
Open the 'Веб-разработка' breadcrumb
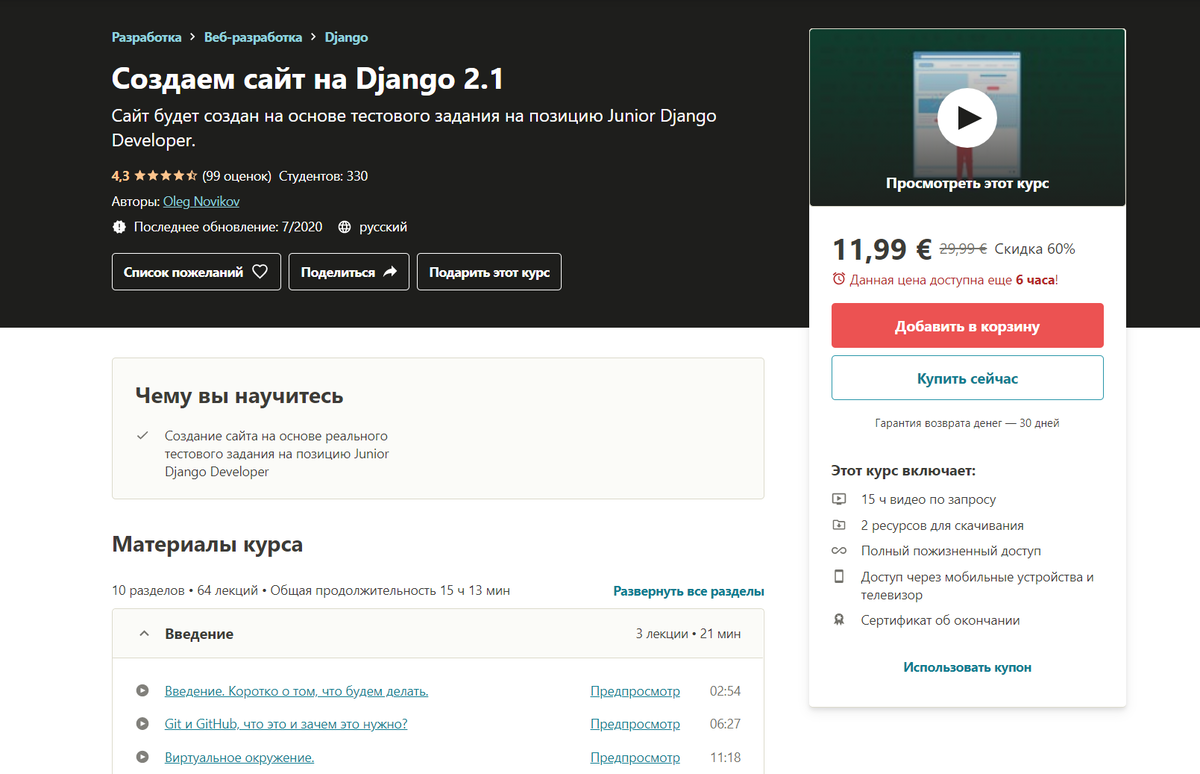coord(253,37)
